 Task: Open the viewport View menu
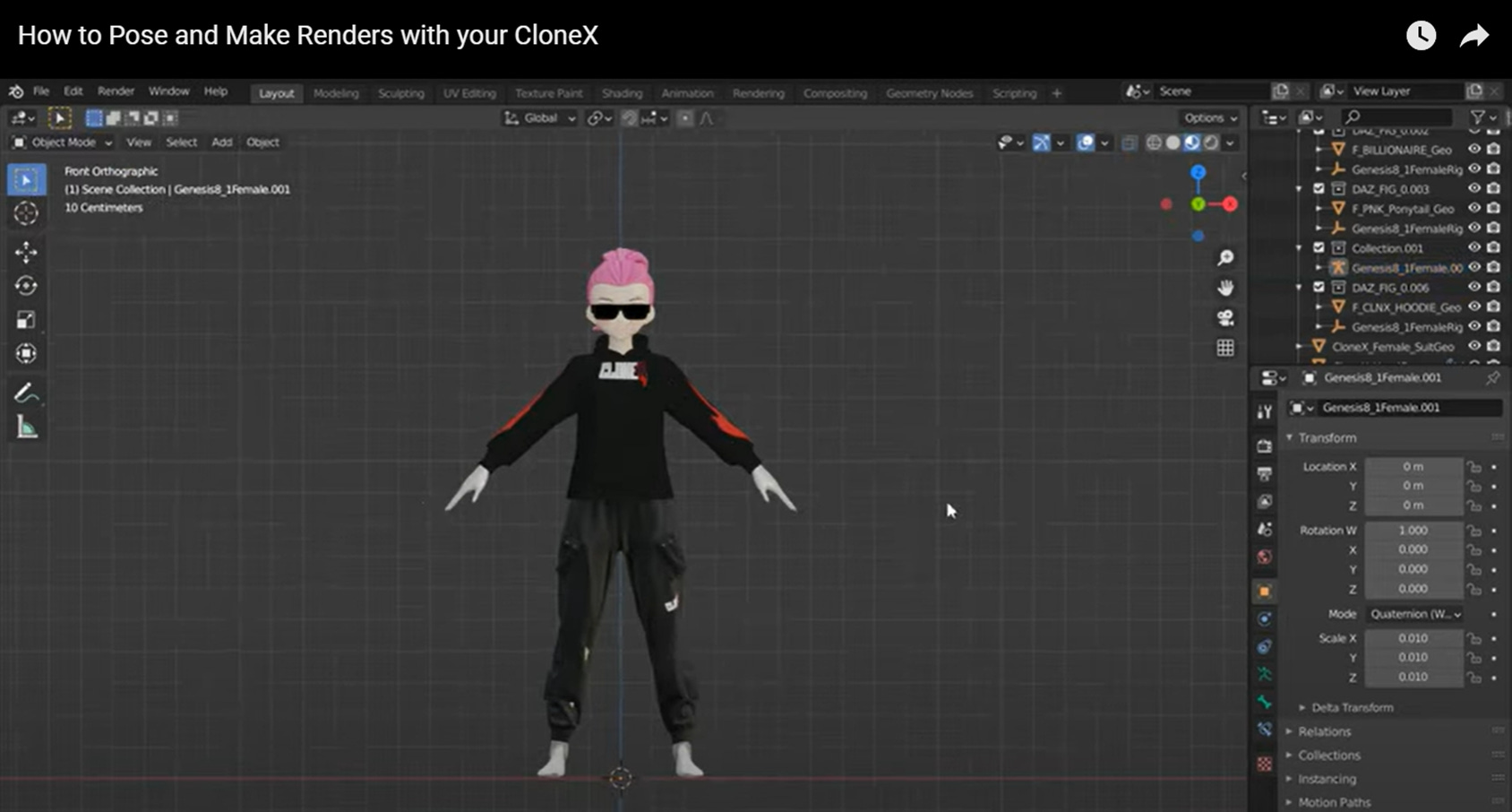pyautogui.click(x=138, y=143)
